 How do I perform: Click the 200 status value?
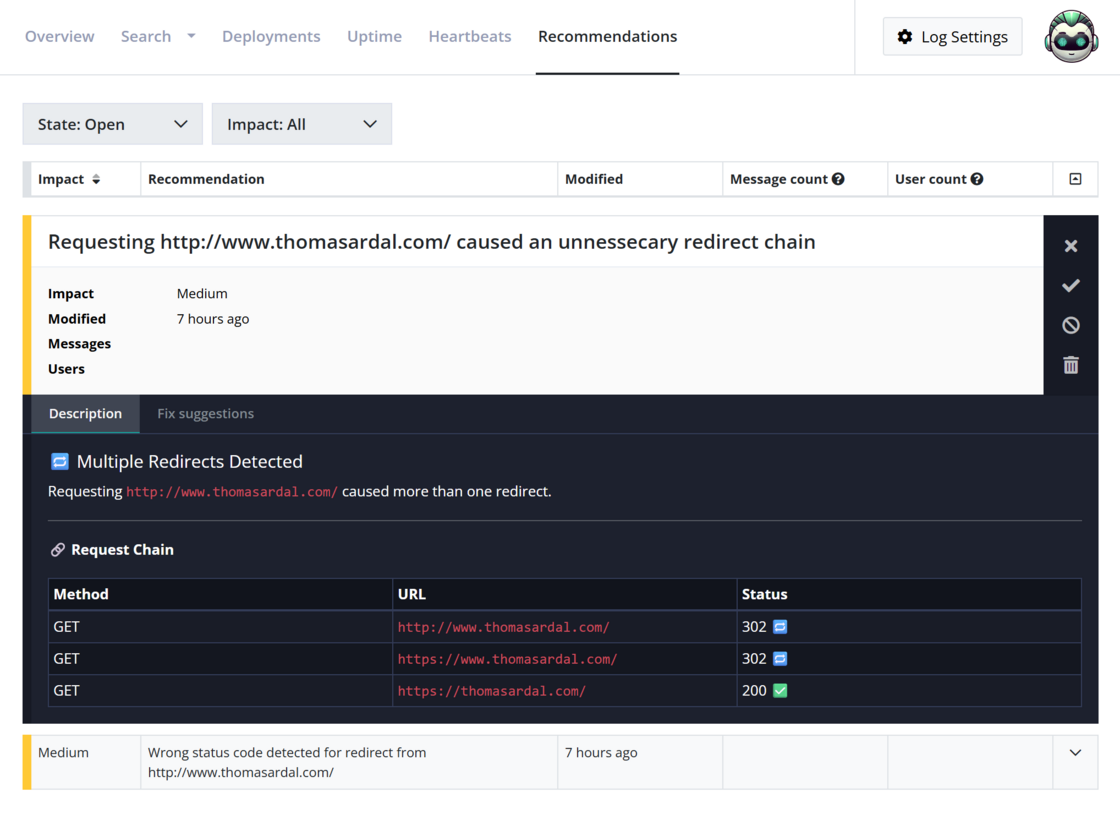click(754, 691)
